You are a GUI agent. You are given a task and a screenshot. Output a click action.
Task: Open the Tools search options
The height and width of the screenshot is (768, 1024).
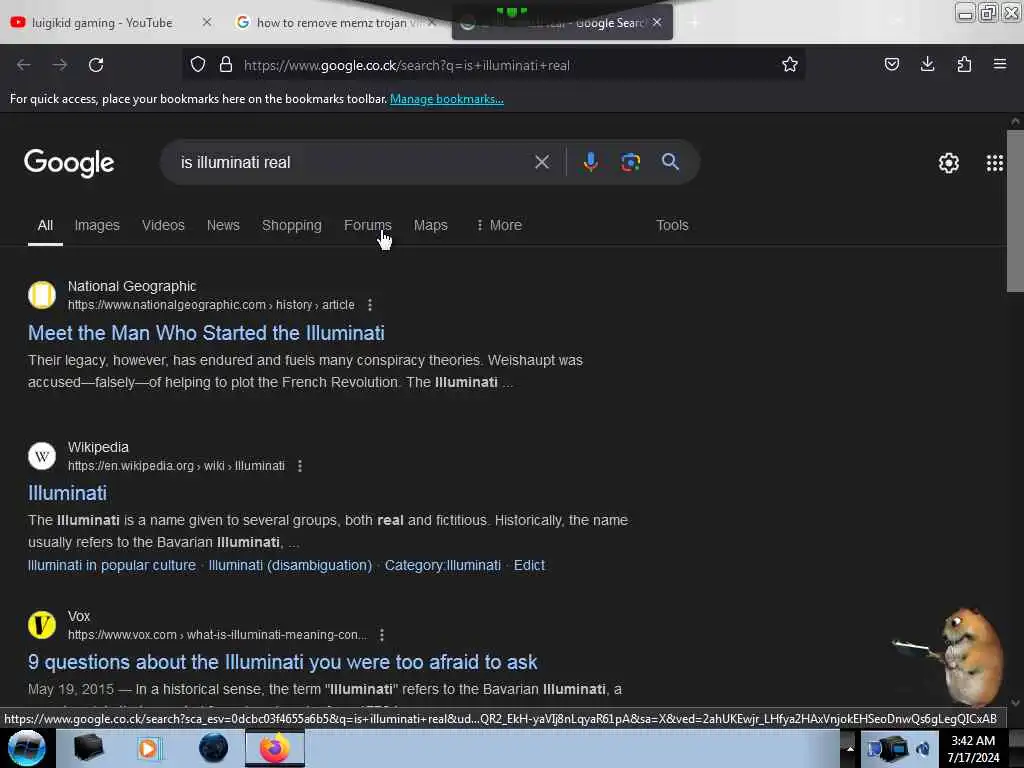[x=672, y=225]
